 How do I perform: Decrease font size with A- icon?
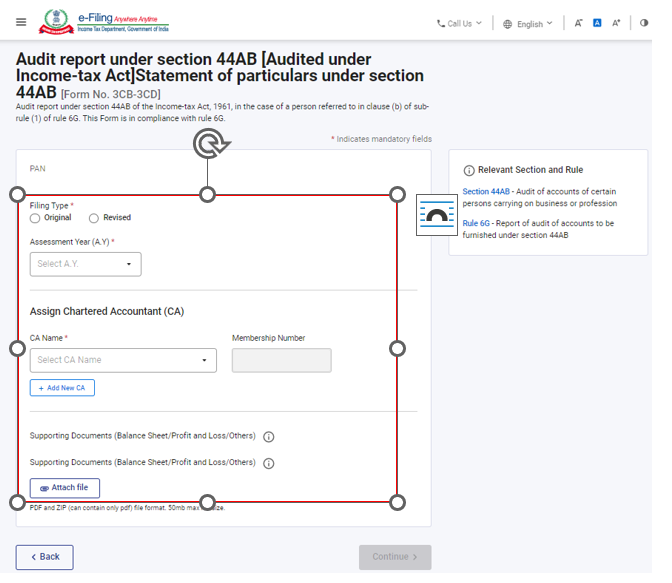(x=579, y=23)
